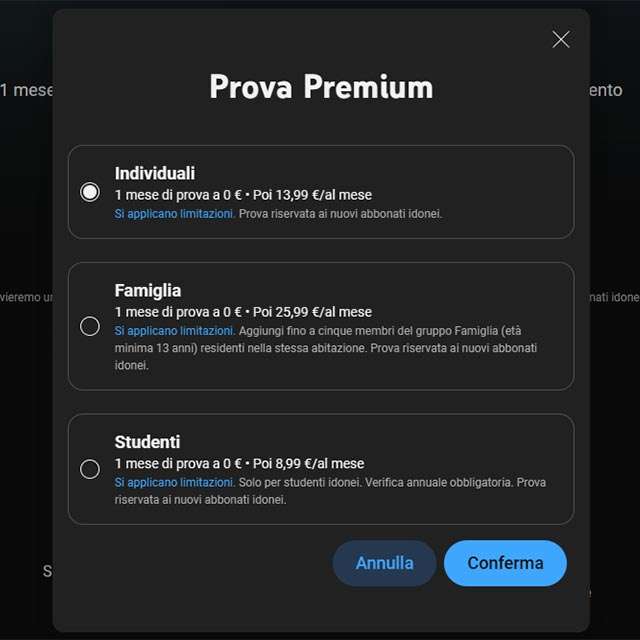Click the 25,99 €/al mese price line
The width and height of the screenshot is (640, 640).
(x=243, y=312)
